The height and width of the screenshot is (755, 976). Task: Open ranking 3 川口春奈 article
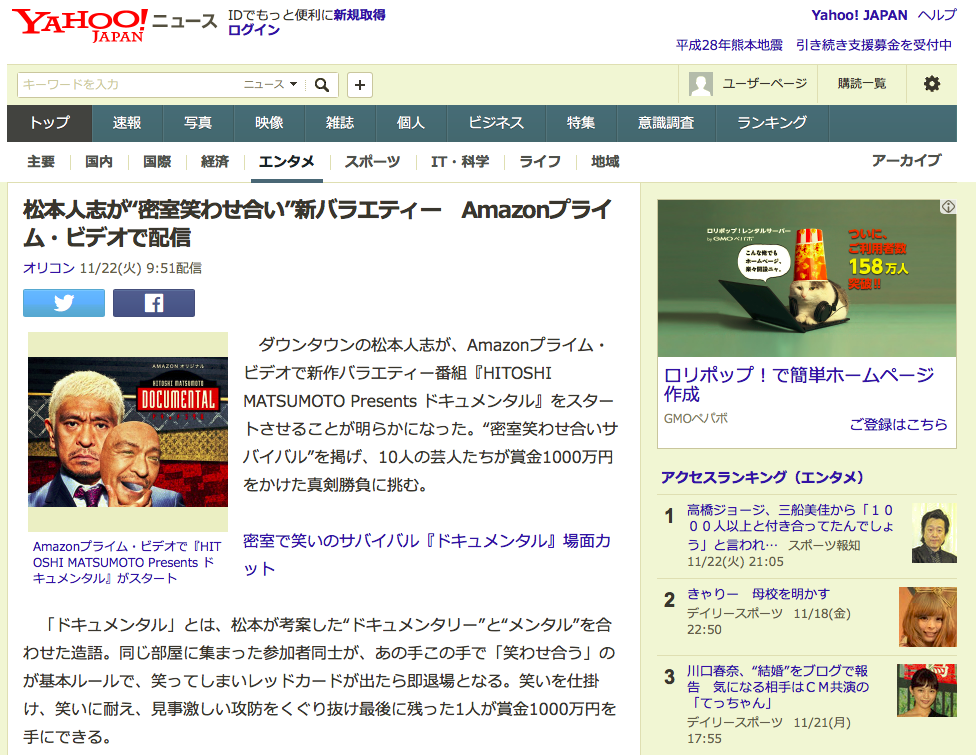(x=778, y=687)
